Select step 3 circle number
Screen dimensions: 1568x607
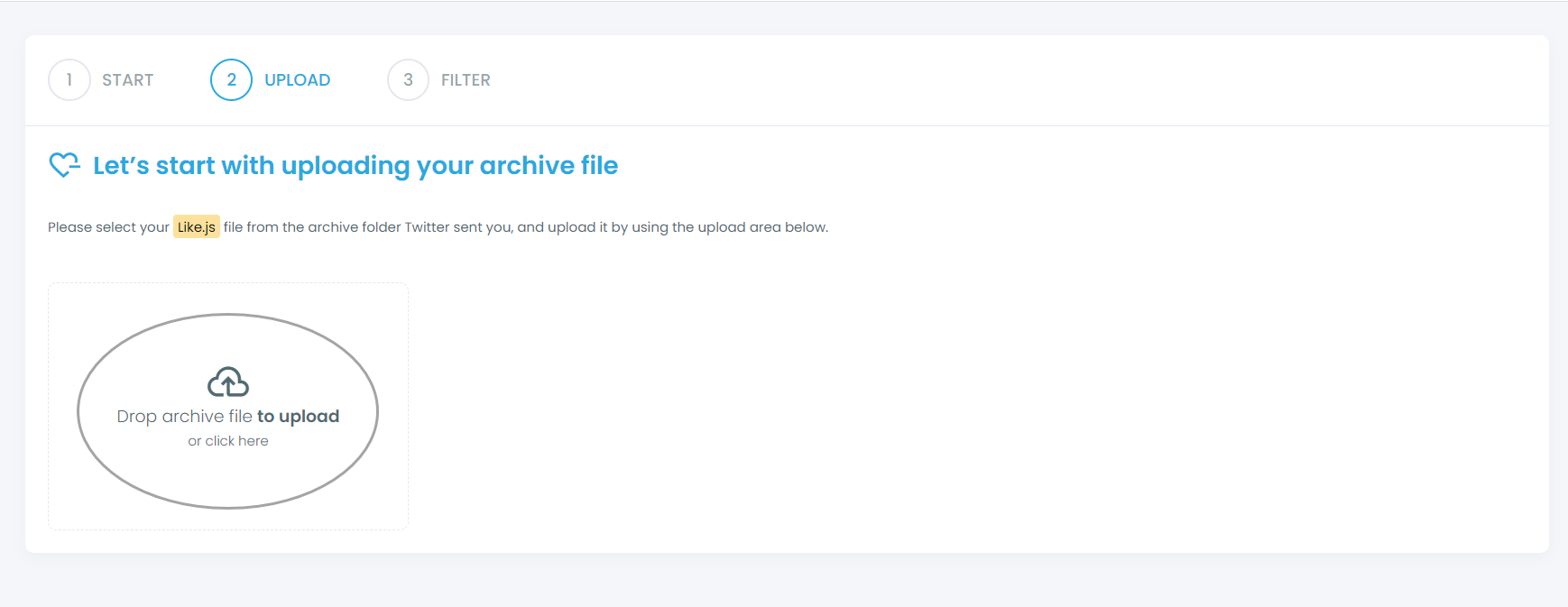click(409, 80)
